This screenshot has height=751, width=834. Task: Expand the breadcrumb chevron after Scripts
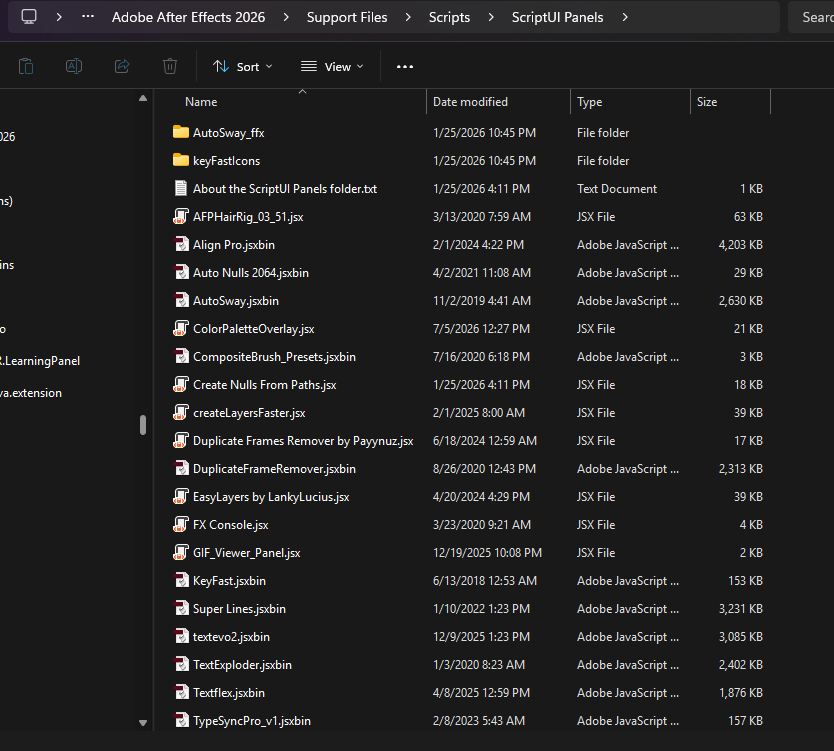point(491,17)
